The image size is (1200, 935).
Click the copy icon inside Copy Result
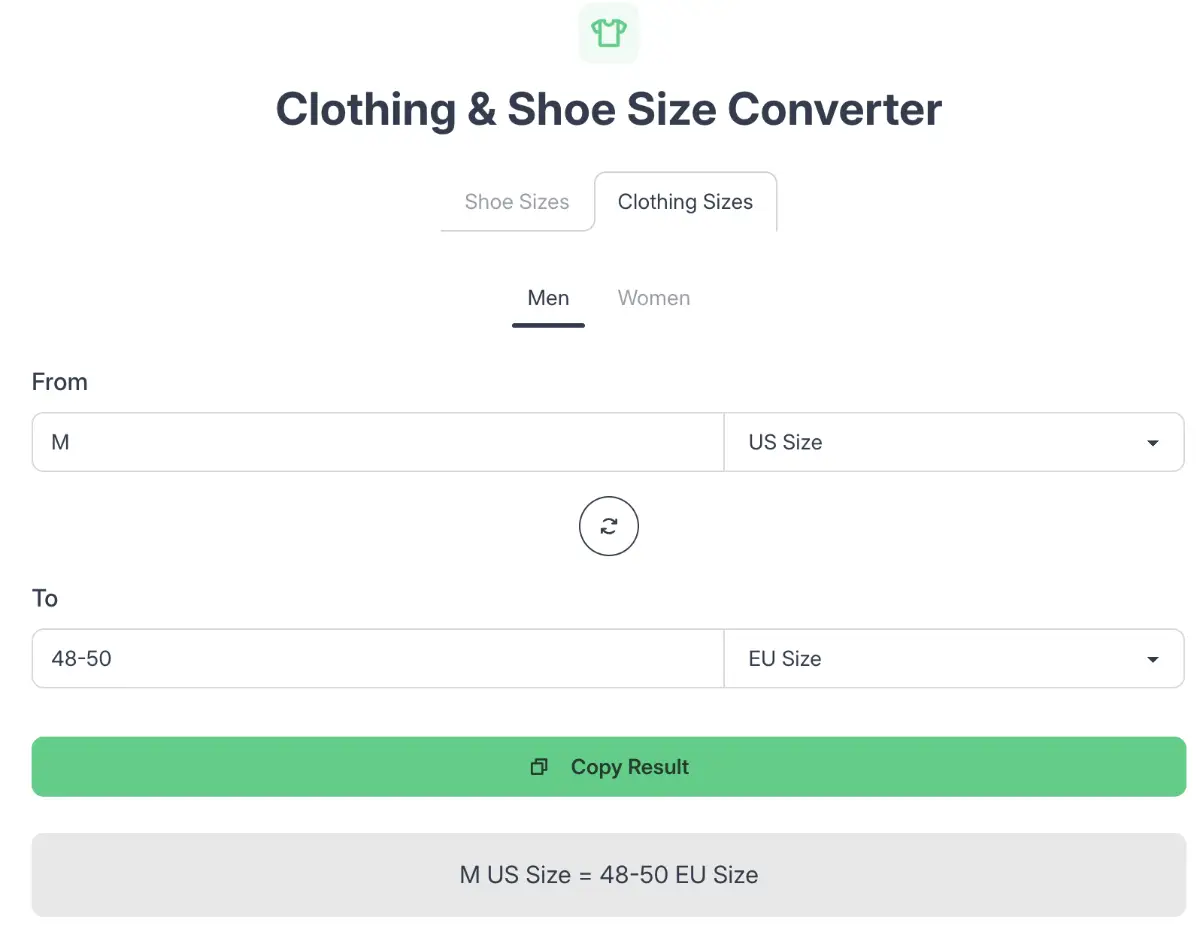coord(539,767)
